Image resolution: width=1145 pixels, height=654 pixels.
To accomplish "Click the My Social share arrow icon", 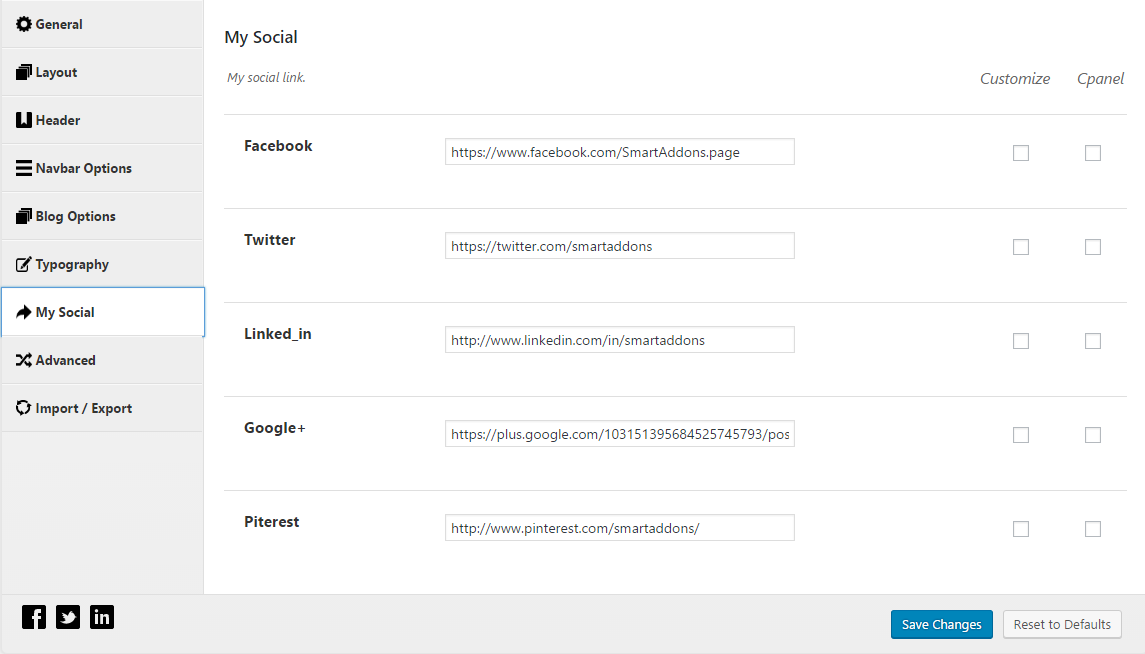I will click(x=24, y=312).
